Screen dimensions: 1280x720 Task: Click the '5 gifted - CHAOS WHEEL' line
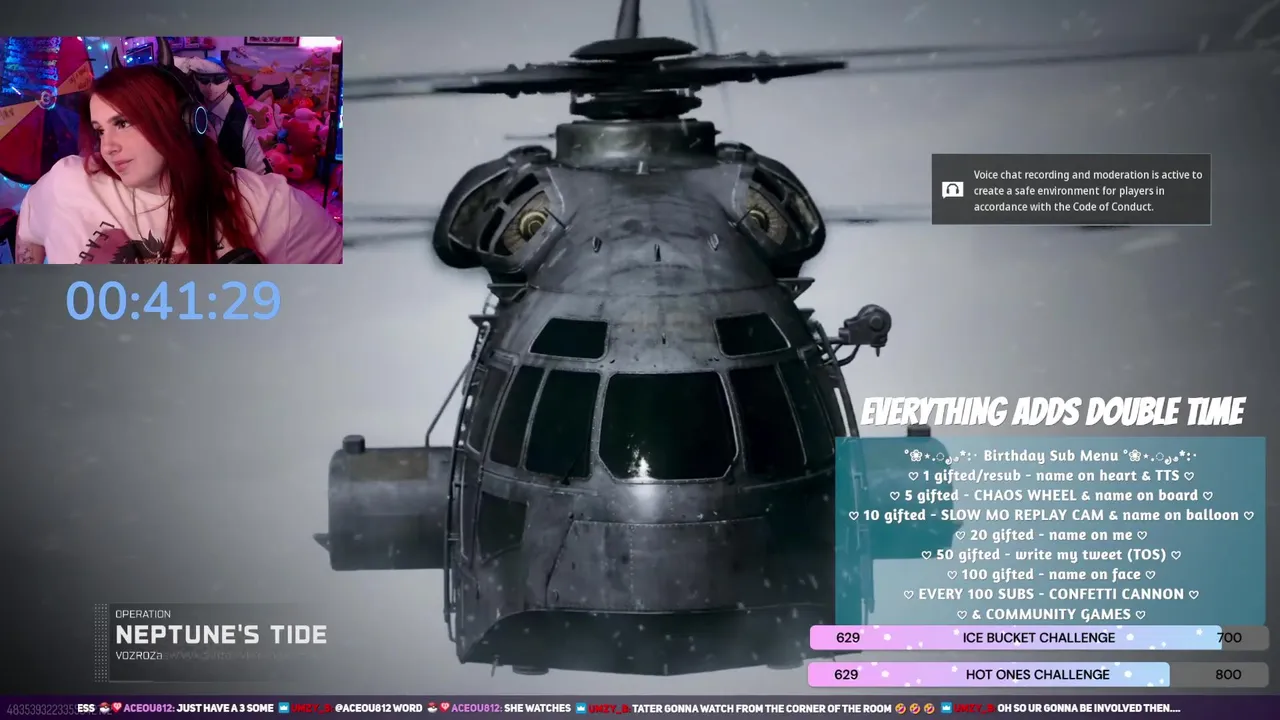click(1051, 495)
